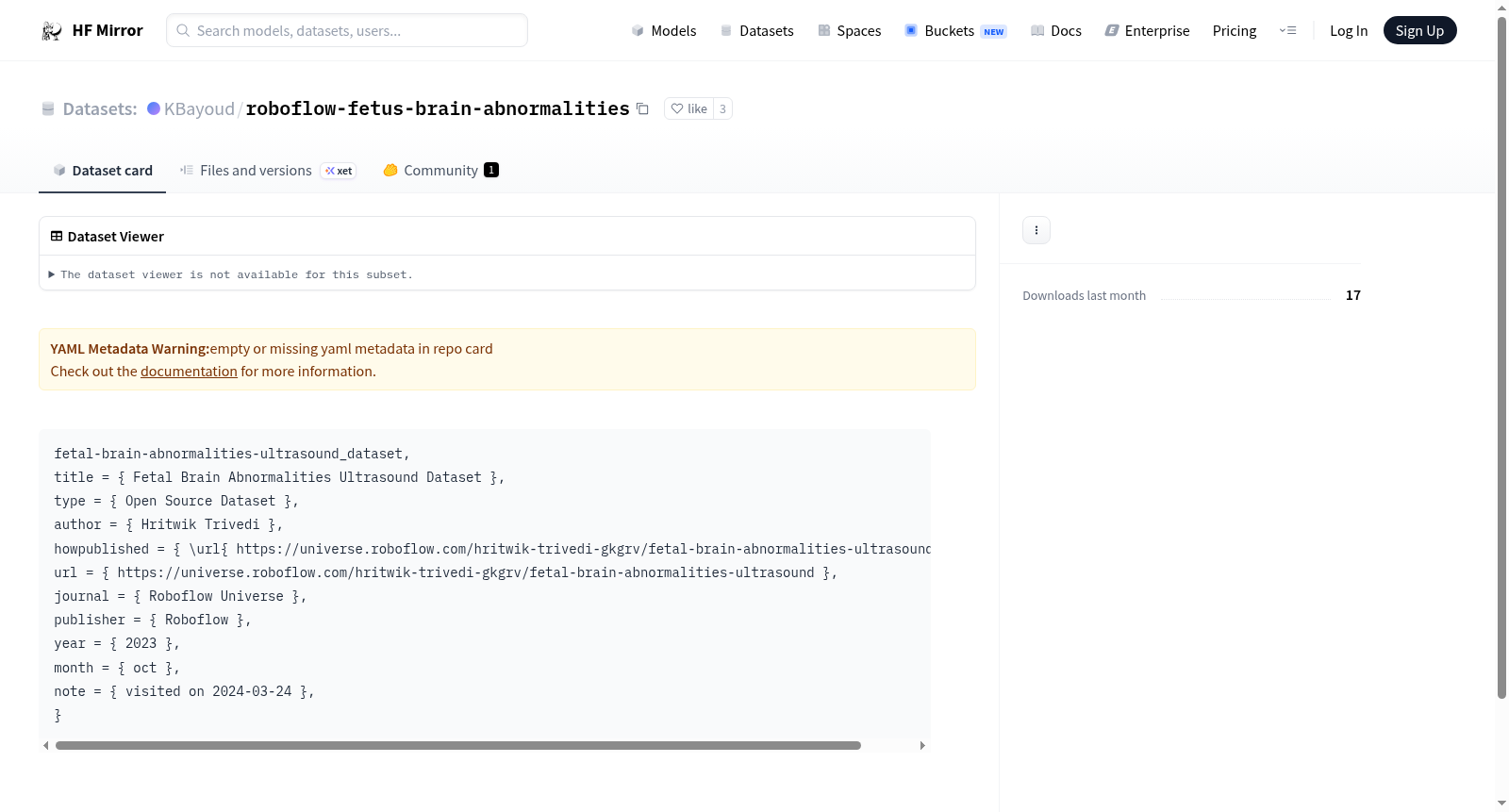Click the code scrollbar left arrow
1509x812 pixels.
point(45,745)
